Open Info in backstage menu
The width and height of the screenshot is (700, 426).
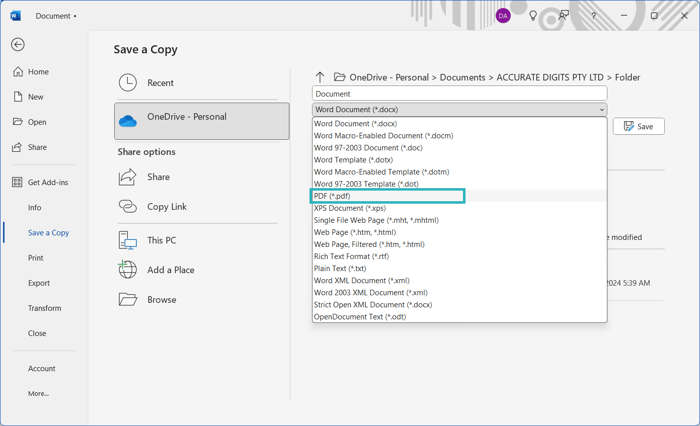pos(34,207)
